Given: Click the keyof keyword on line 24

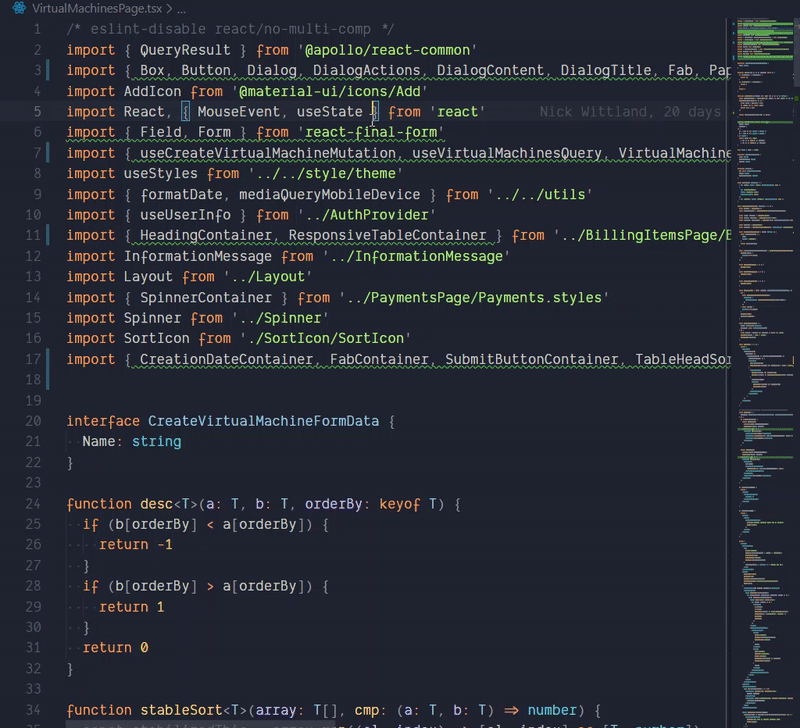Looking at the screenshot, I should pyautogui.click(x=399, y=504).
